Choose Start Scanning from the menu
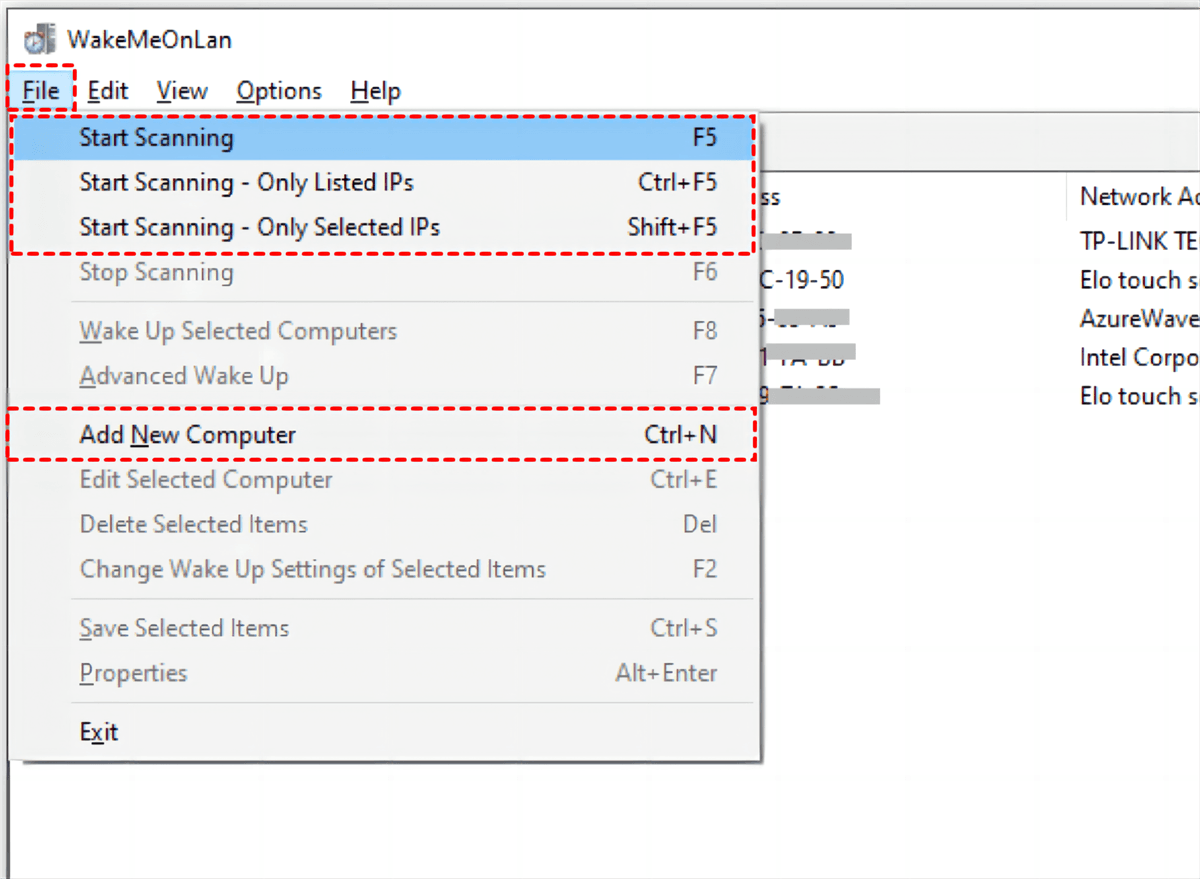 pyautogui.click(x=156, y=138)
